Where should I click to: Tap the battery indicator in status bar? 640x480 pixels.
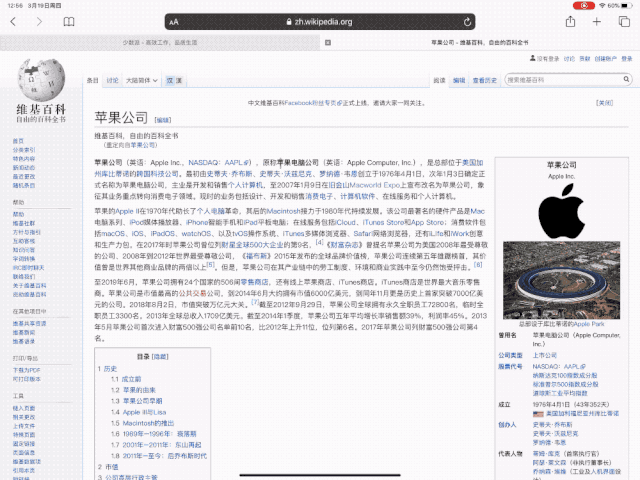(627, 6)
